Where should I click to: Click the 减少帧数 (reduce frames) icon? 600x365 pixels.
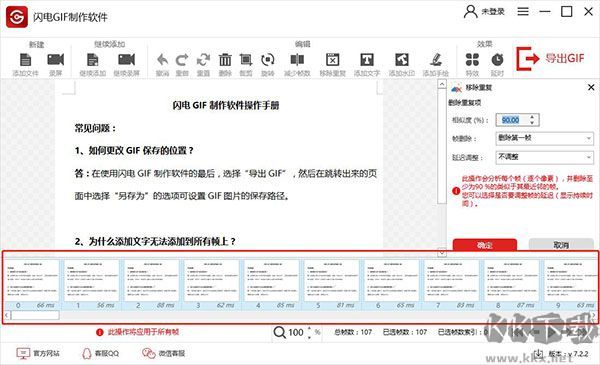(297, 60)
